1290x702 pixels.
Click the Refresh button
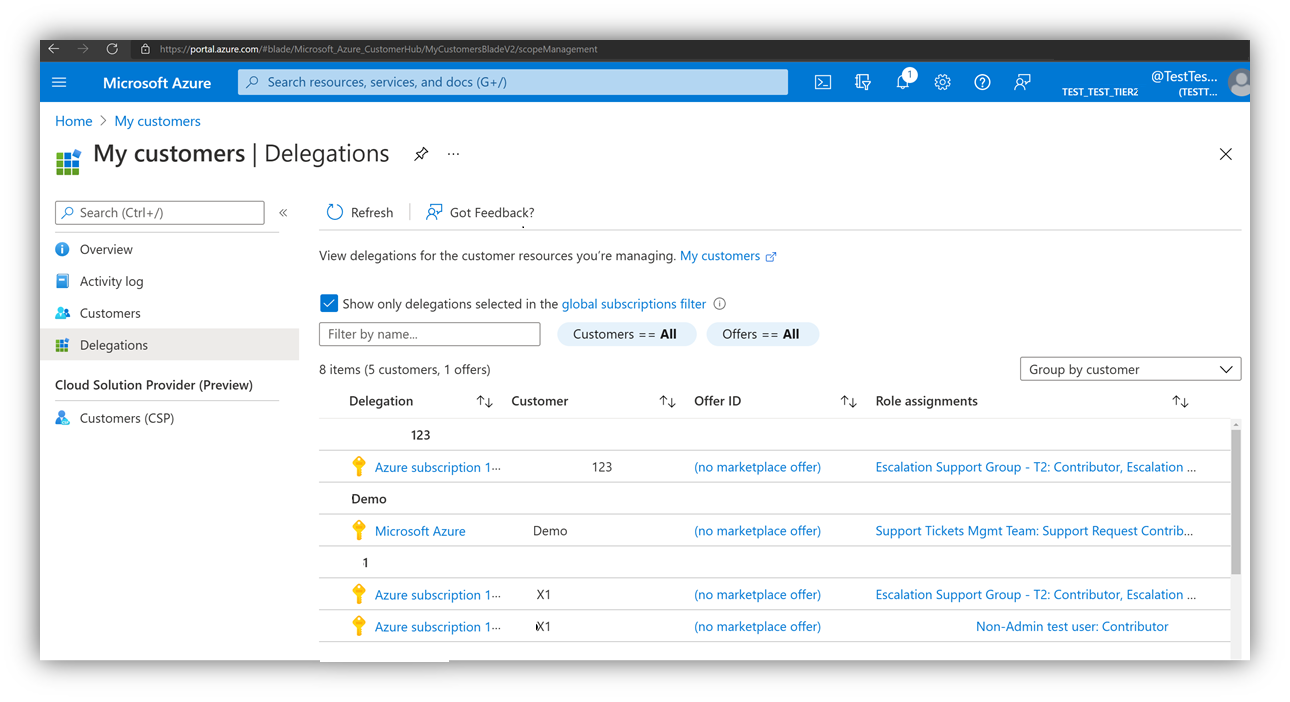pyautogui.click(x=360, y=212)
